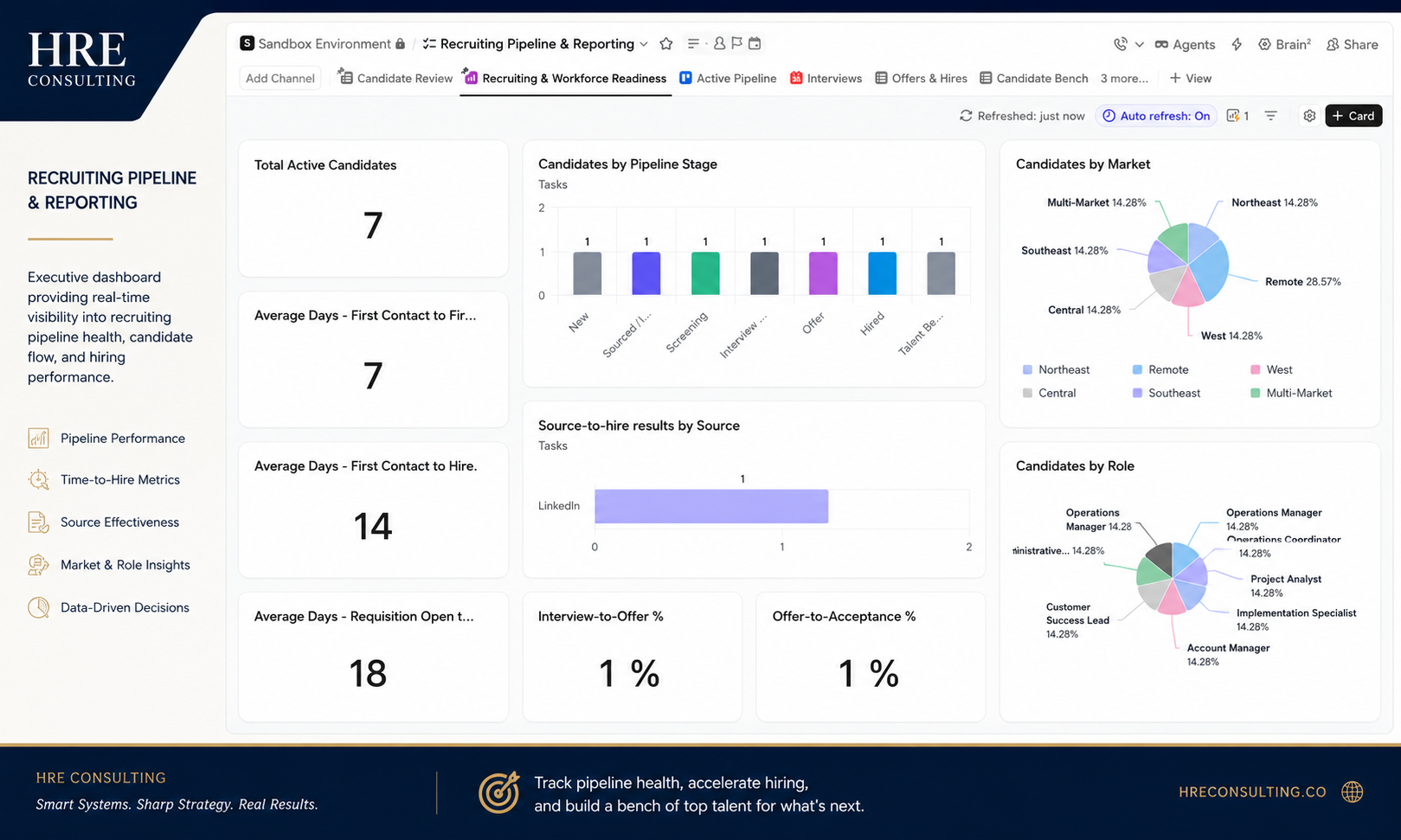Click the Total Active Candidates card title
1401x840 pixels.
325,165
